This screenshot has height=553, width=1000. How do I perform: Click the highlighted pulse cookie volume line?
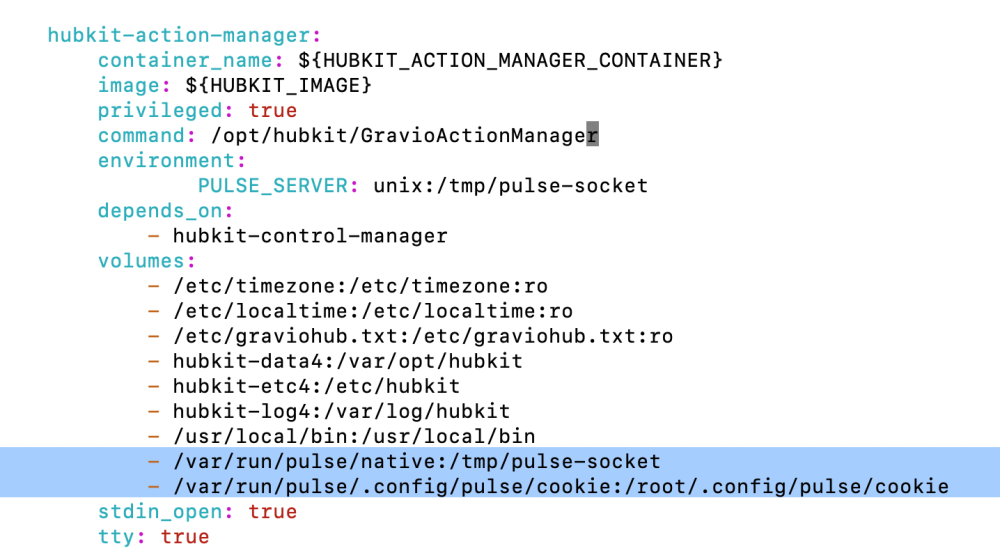[560, 487]
